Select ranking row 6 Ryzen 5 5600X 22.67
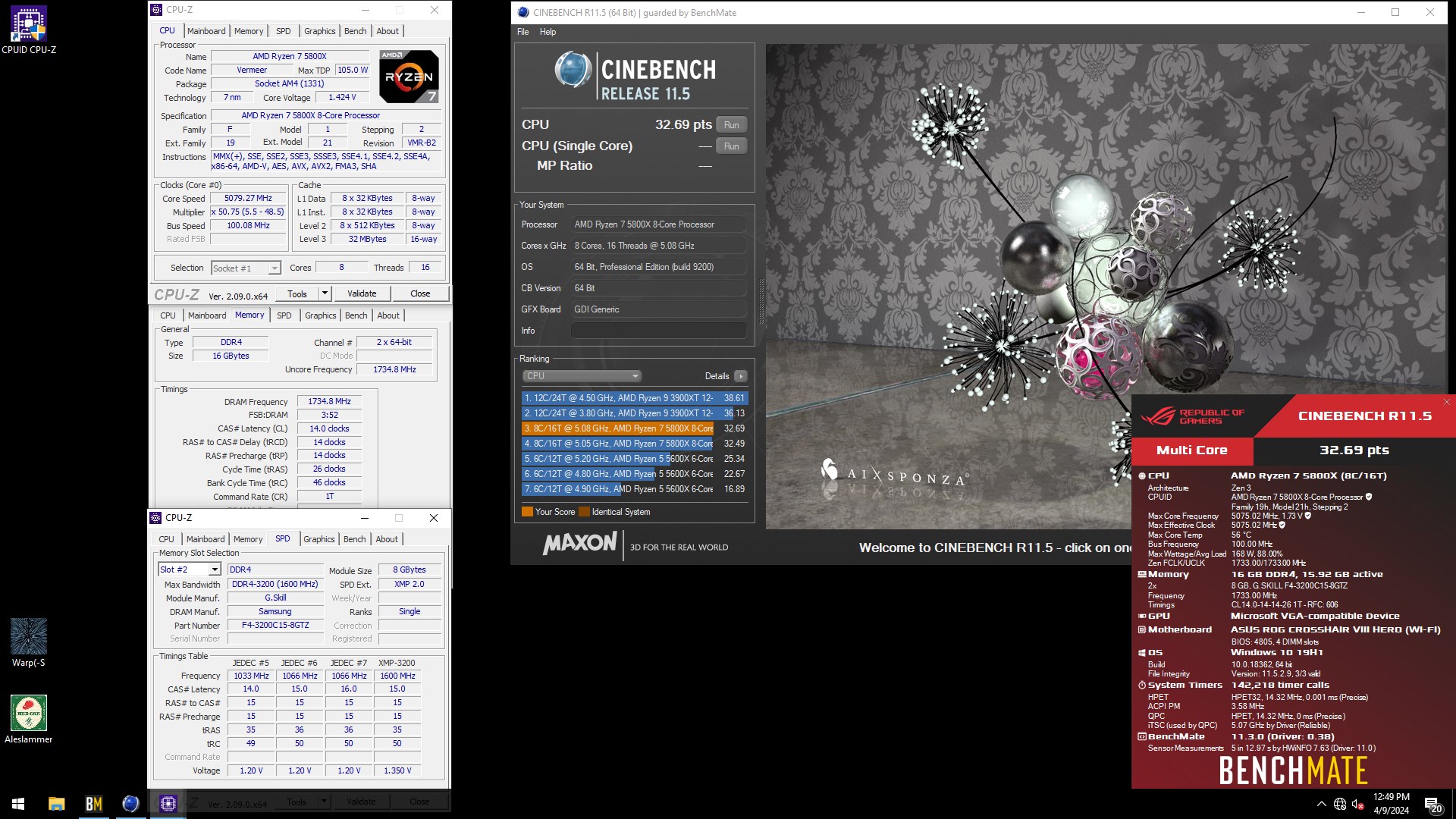This screenshot has width=1456, height=819. pos(635,474)
